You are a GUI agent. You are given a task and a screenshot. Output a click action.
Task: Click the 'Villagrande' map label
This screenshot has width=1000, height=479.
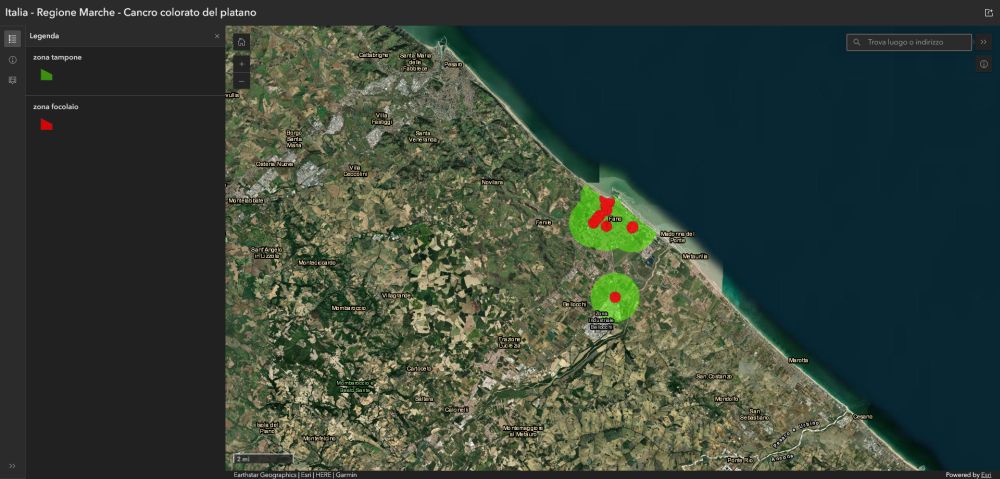pyautogui.click(x=395, y=296)
